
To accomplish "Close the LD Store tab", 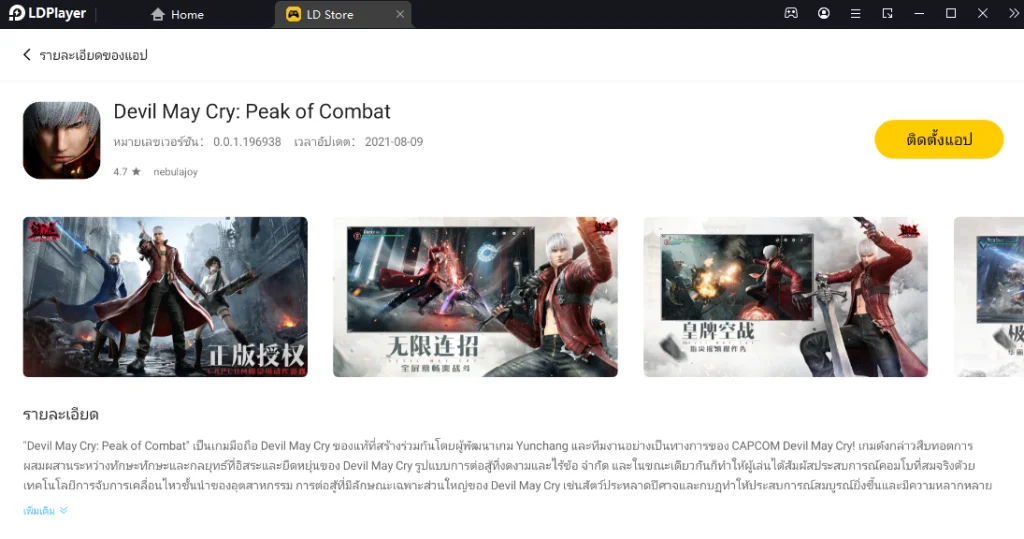I will (x=400, y=14).
